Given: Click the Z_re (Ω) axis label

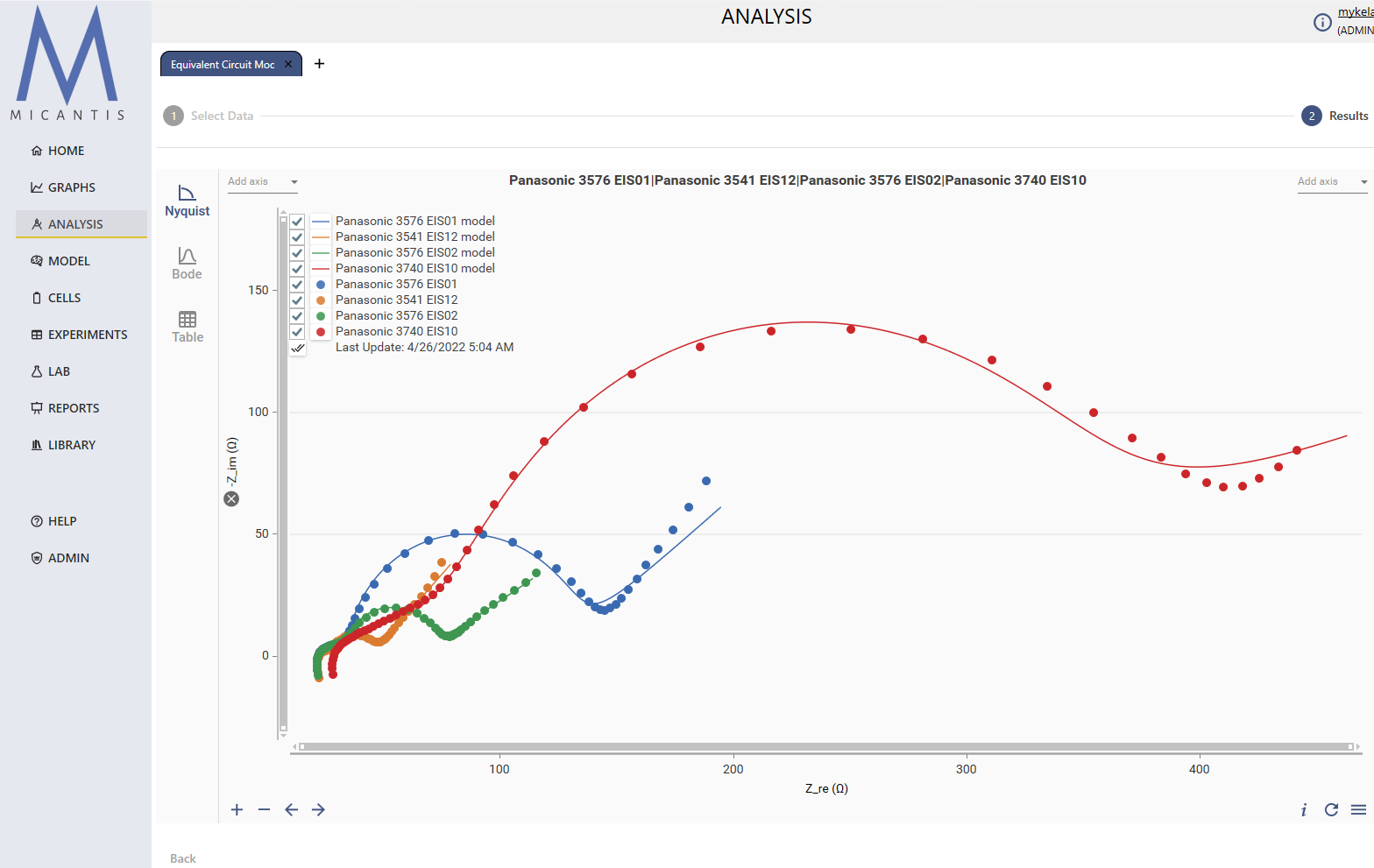Looking at the screenshot, I should tap(826, 788).
